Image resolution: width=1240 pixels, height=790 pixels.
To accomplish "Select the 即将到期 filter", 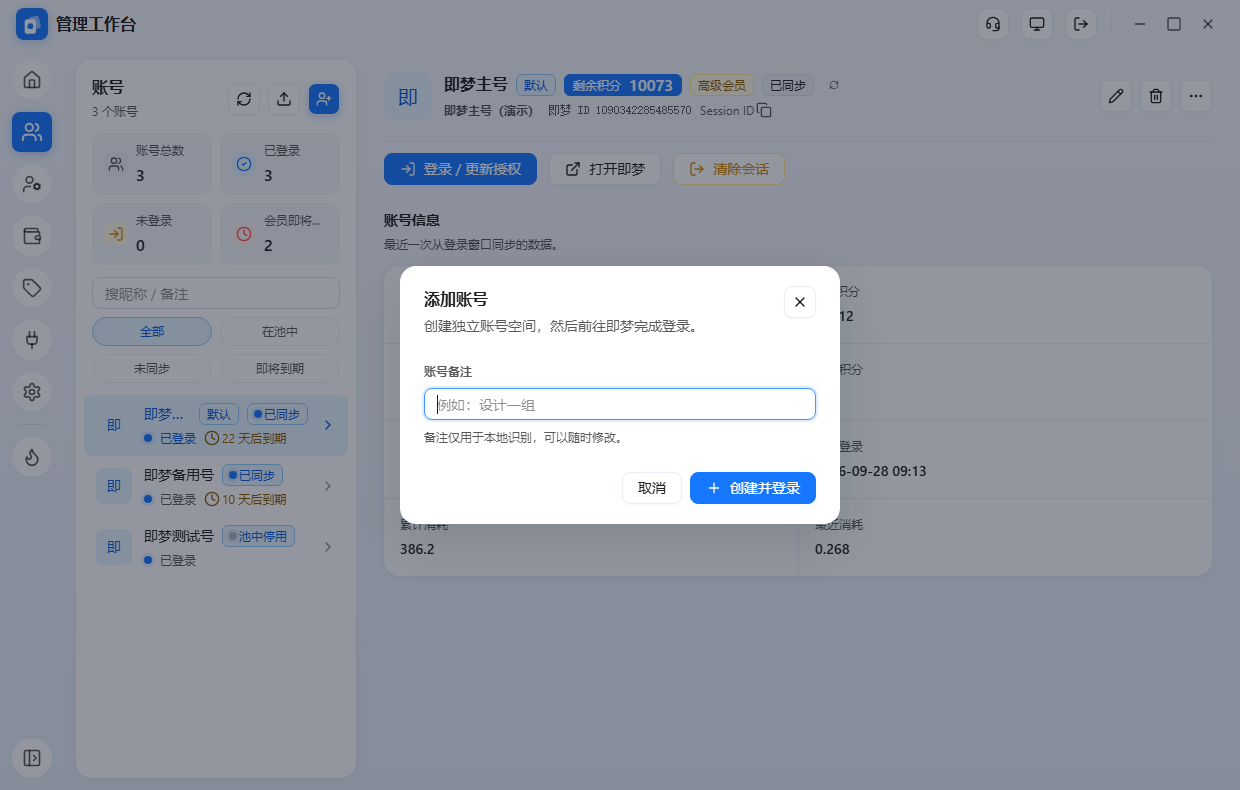I will pos(280,368).
